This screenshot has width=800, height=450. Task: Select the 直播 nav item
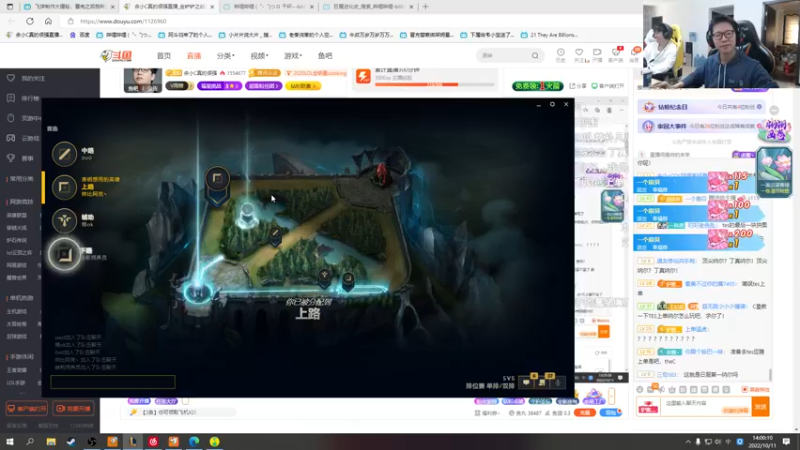point(194,56)
